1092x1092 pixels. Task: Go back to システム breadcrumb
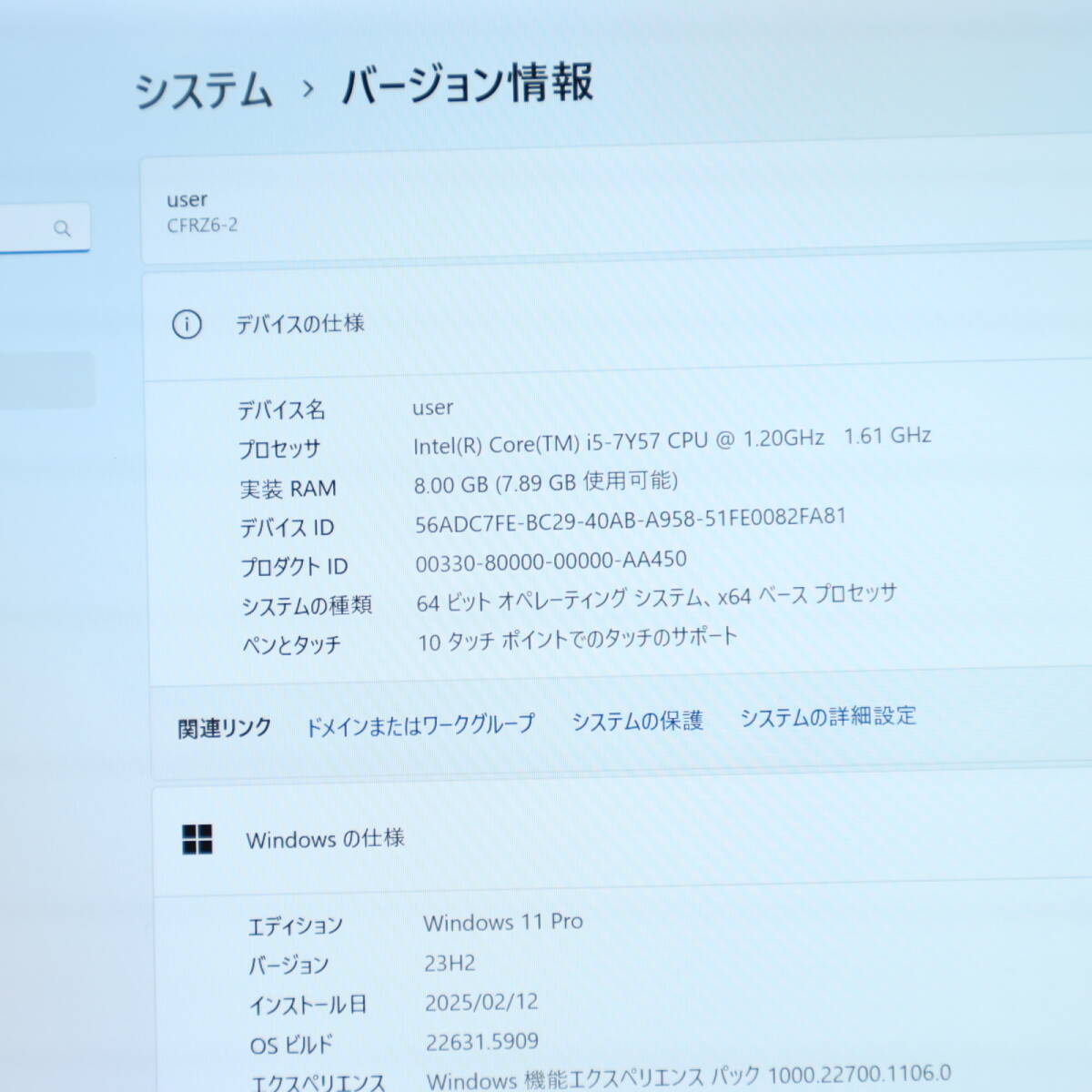tap(204, 91)
